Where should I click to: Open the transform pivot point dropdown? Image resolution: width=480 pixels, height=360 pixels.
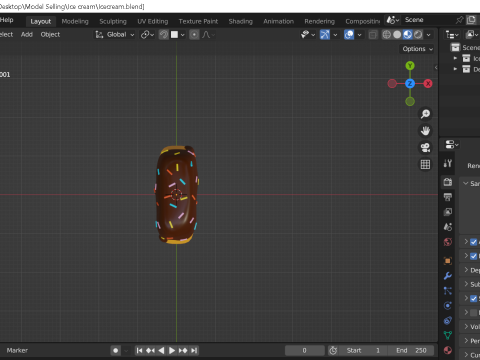click(147, 35)
